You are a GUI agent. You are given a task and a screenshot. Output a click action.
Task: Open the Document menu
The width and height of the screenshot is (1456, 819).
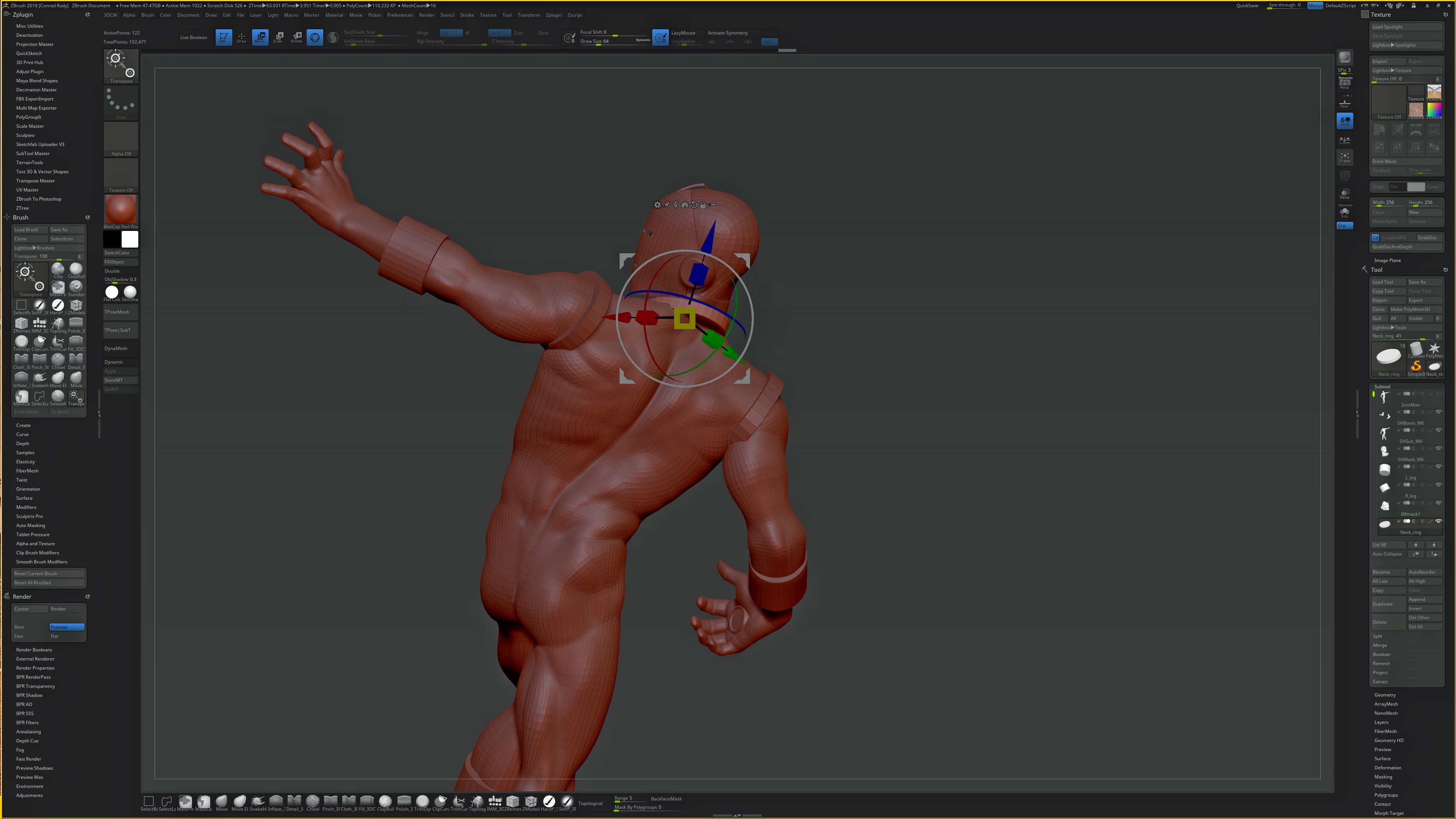click(x=188, y=15)
